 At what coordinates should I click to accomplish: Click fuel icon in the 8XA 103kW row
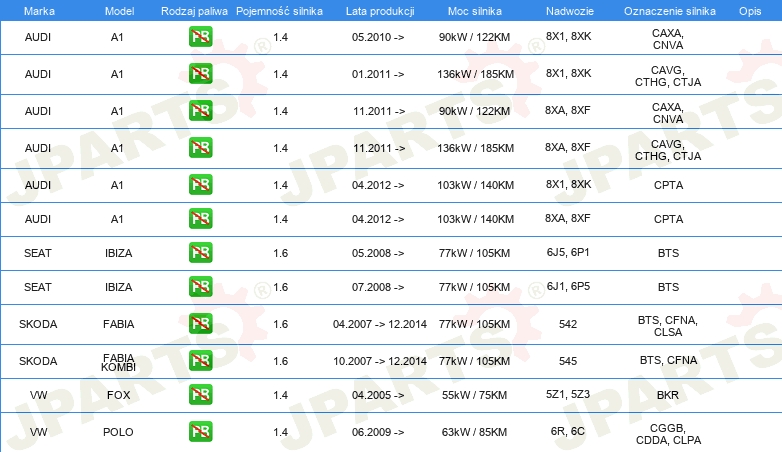[200, 219]
